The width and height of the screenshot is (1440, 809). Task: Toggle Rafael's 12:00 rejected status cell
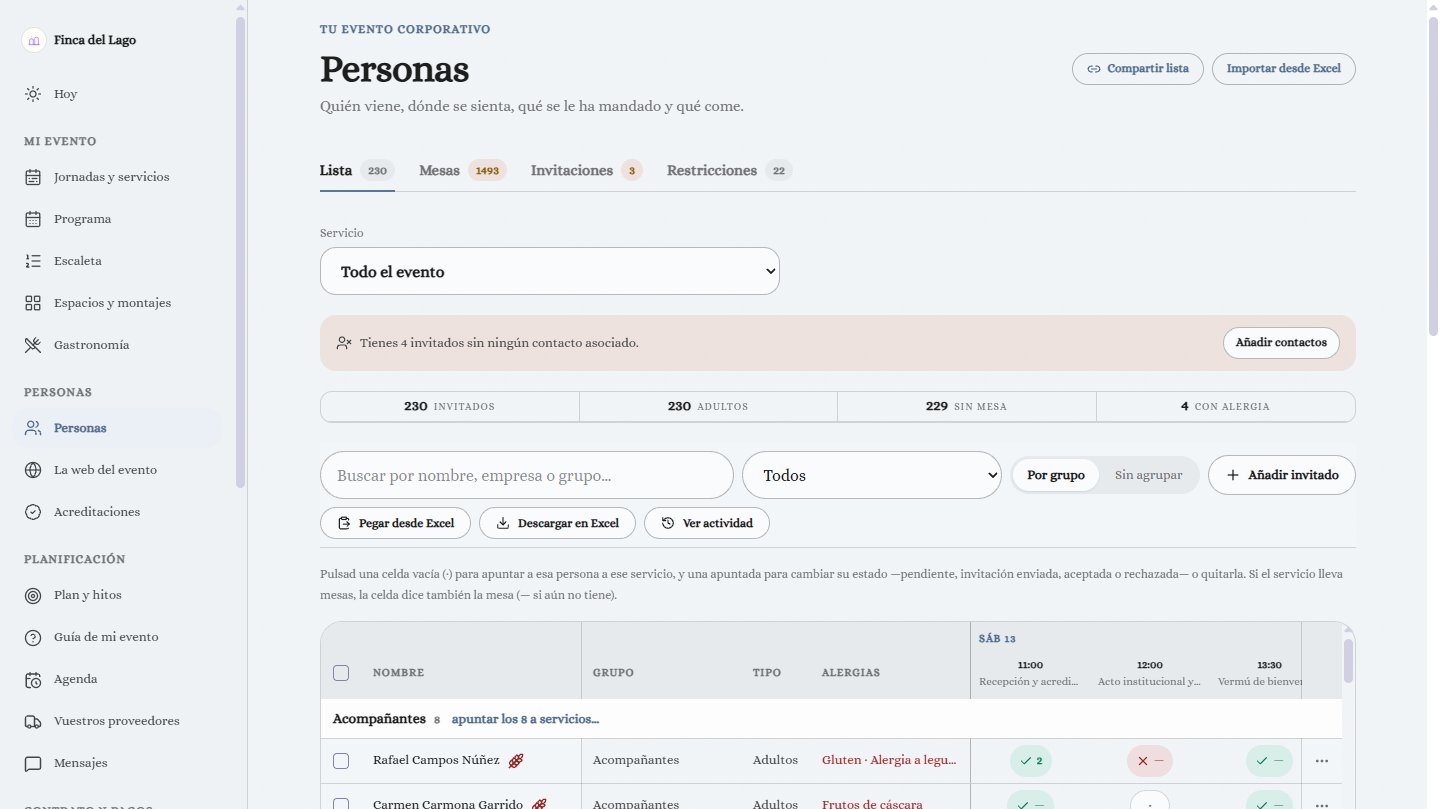point(1150,761)
